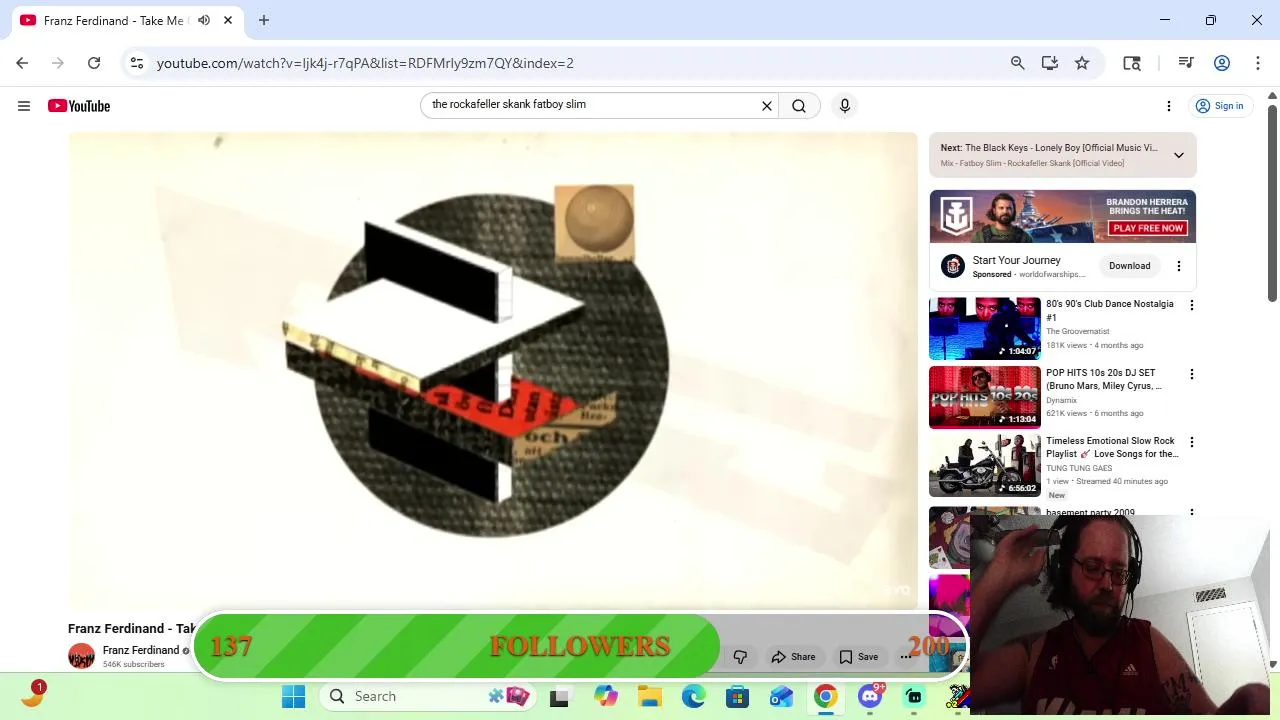Click Download on Start Your Journey ad
This screenshot has width=1280, height=720.
coord(1129,266)
